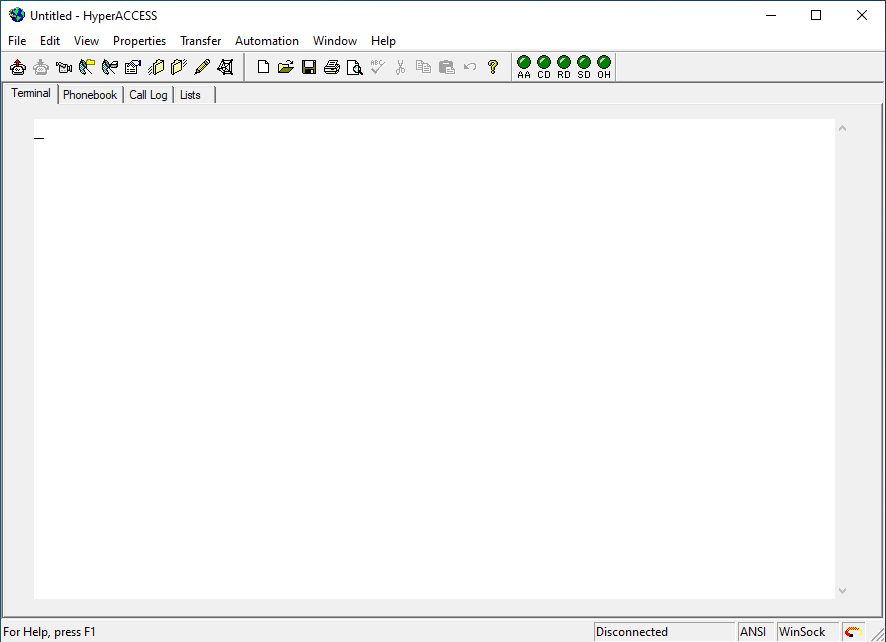The image size is (886, 642).
Task: Select the yellow pencil toolbar icon
Action: 202,67
